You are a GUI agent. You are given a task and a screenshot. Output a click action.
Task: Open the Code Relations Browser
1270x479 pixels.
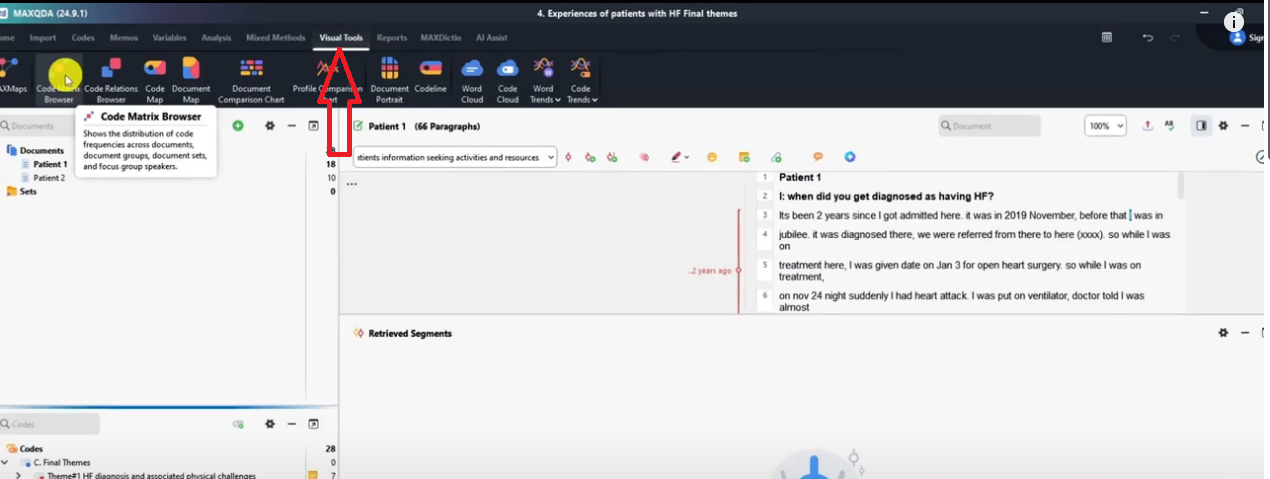point(111,79)
